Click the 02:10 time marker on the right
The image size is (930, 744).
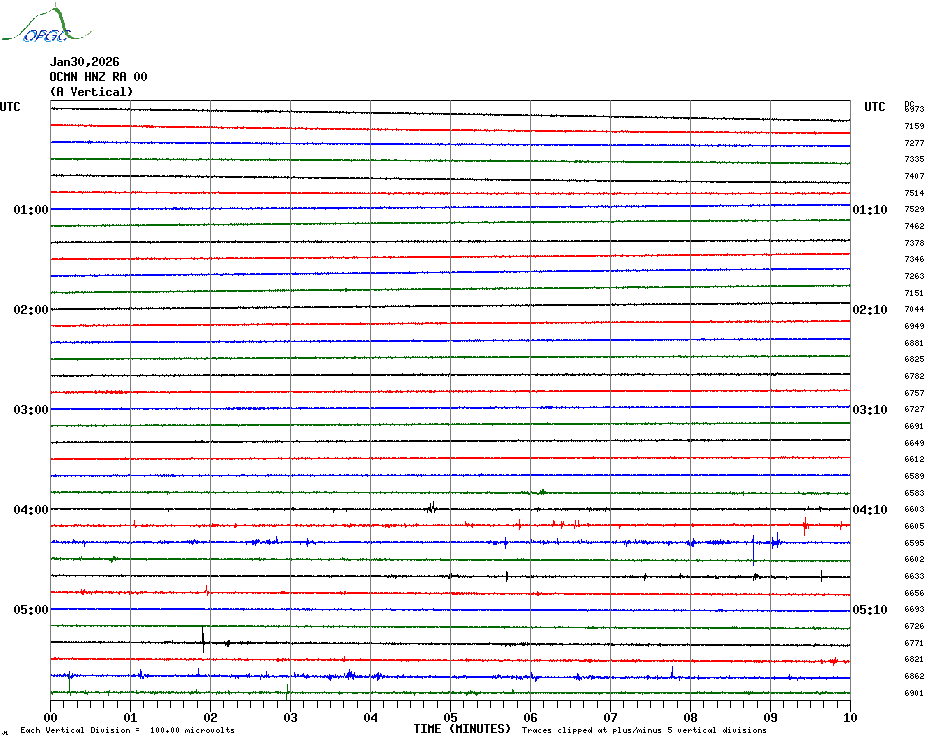(869, 310)
